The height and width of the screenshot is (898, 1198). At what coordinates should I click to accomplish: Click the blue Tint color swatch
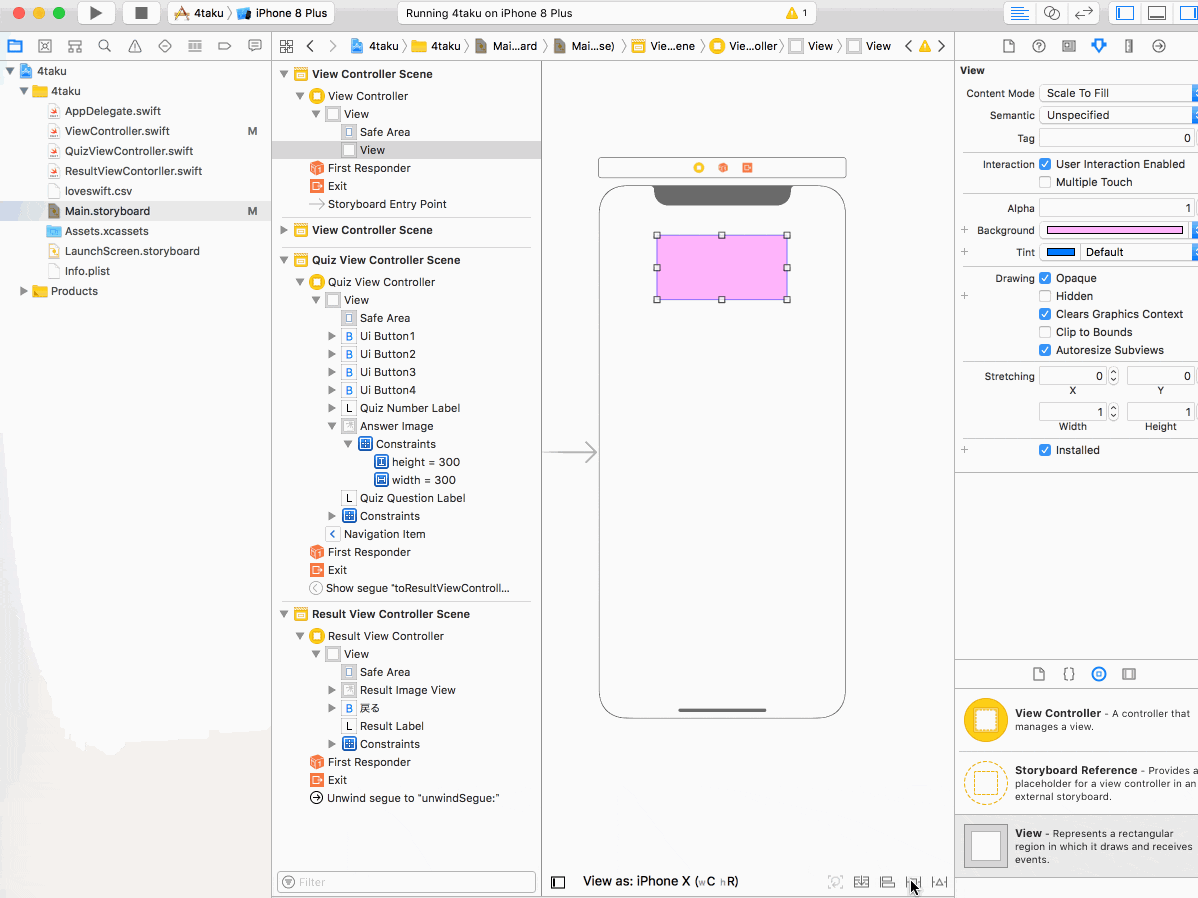1060,252
